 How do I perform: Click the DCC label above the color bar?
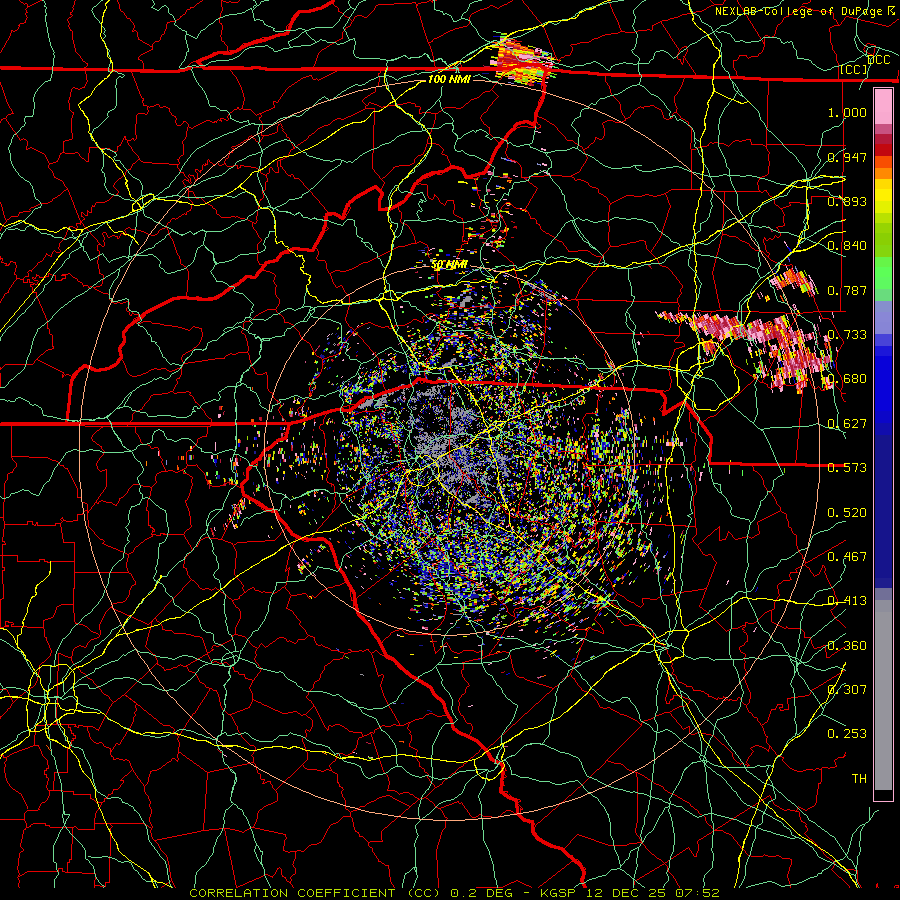click(x=878, y=60)
